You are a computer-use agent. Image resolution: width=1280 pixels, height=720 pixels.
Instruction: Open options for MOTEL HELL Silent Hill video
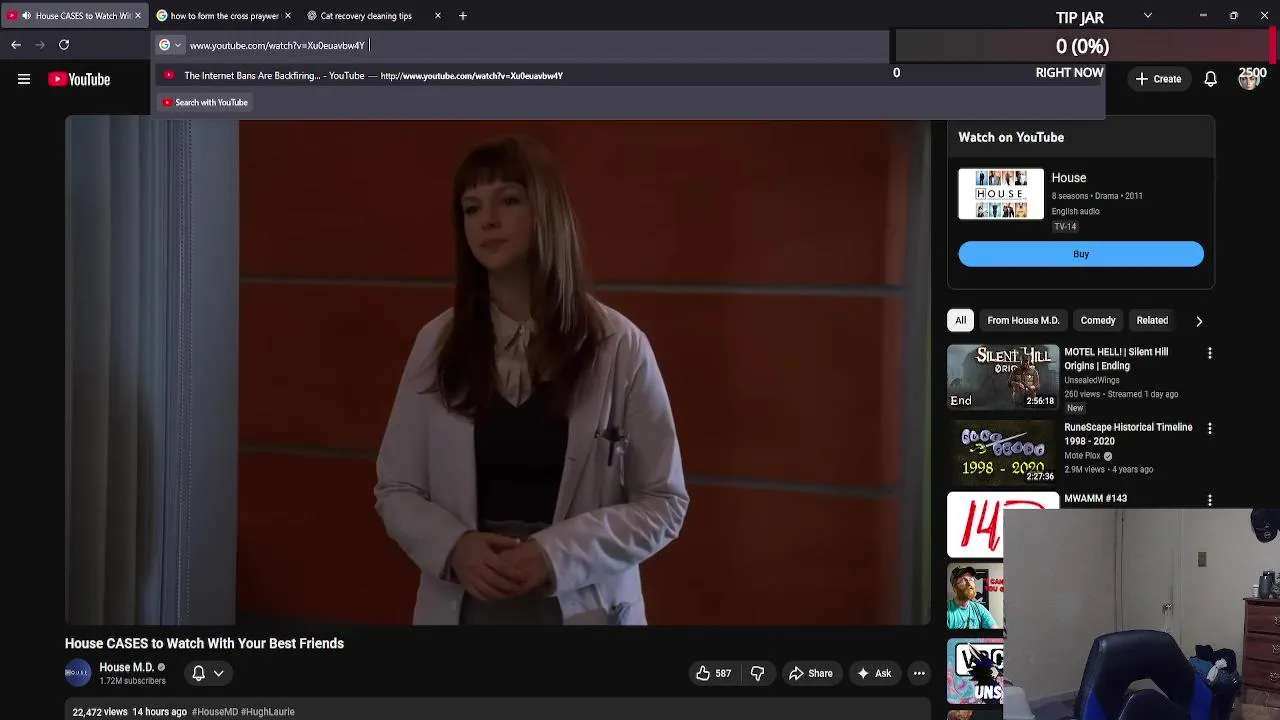pyautogui.click(x=1209, y=353)
